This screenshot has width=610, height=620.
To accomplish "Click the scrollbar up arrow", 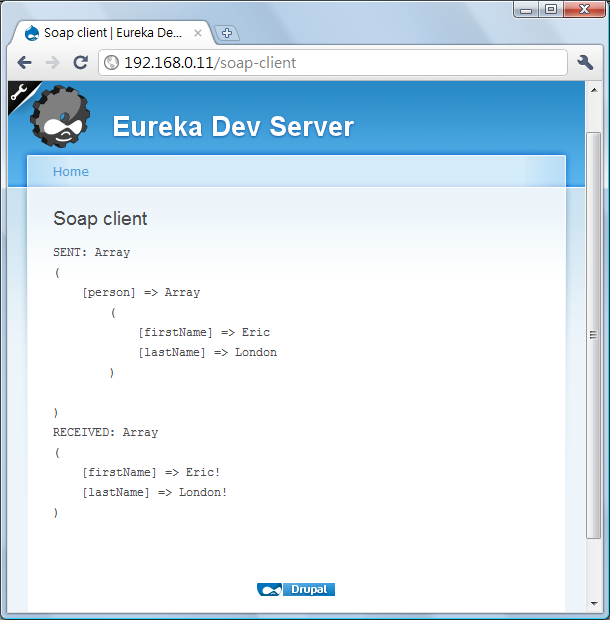I will click(593, 90).
